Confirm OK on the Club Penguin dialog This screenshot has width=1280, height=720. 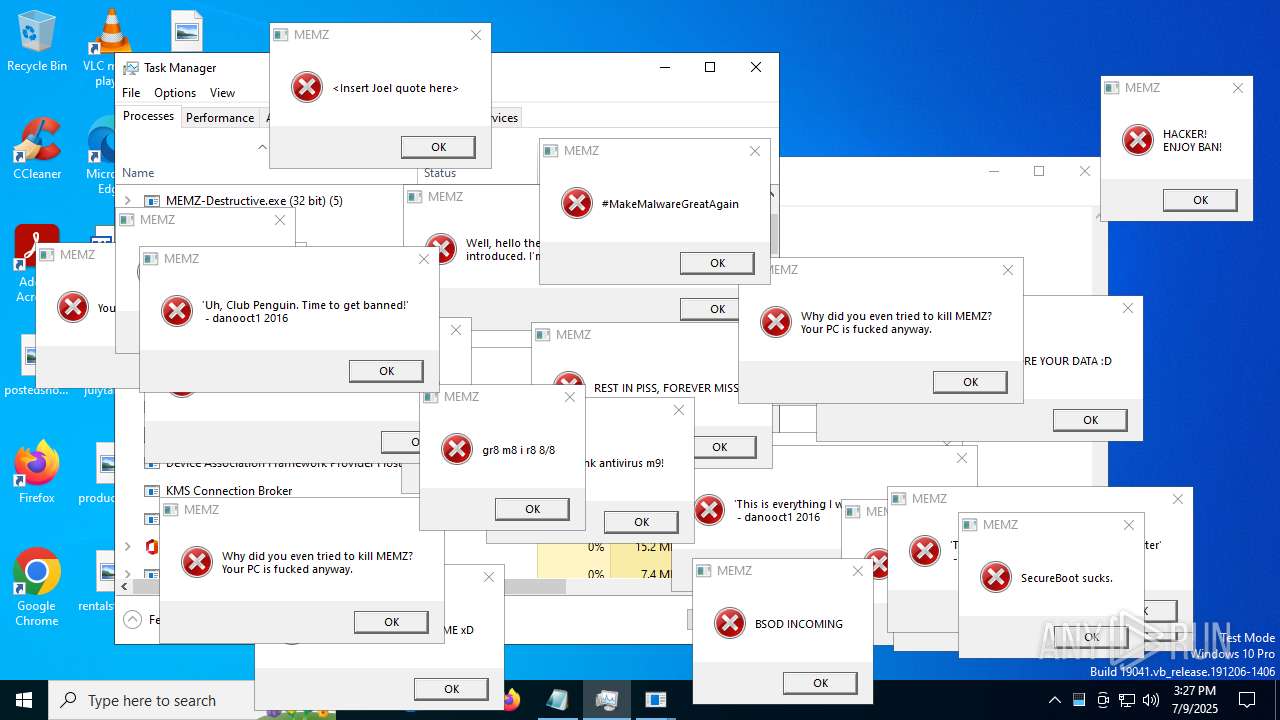tap(386, 371)
